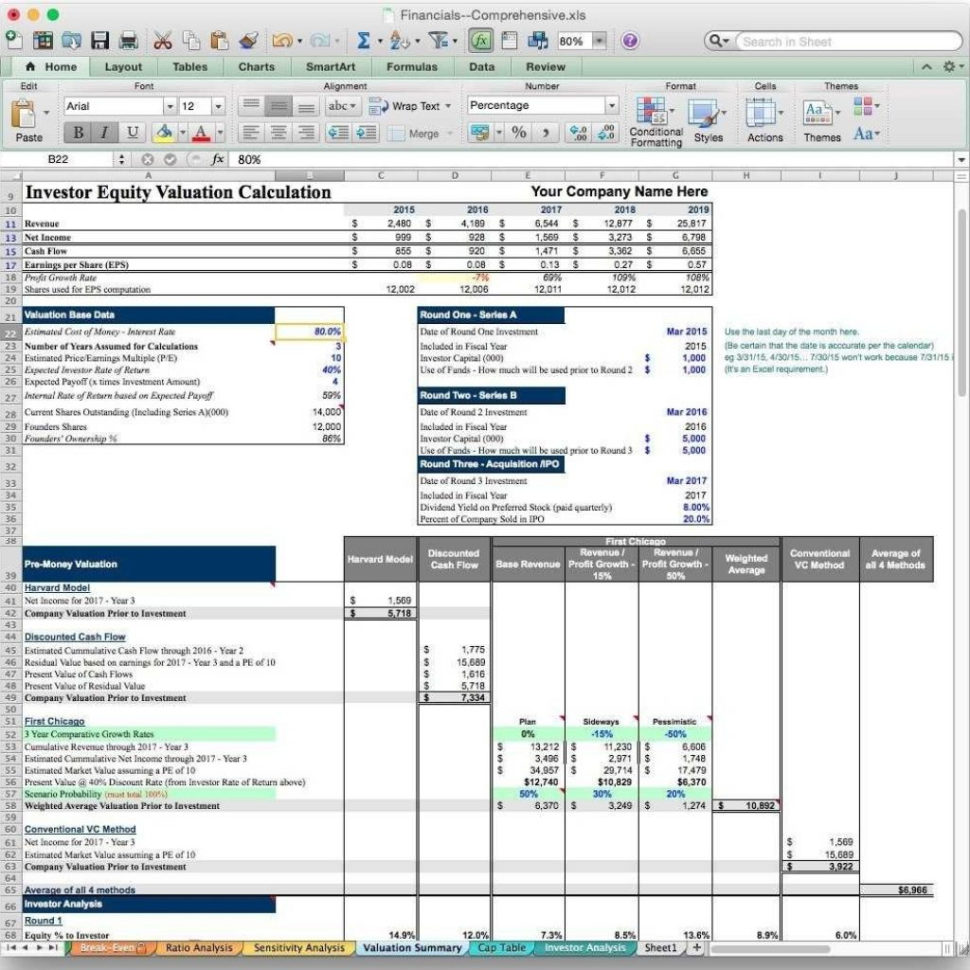The width and height of the screenshot is (970, 970).
Task: Click the Name Box showing B22
Action: tap(58, 160)
